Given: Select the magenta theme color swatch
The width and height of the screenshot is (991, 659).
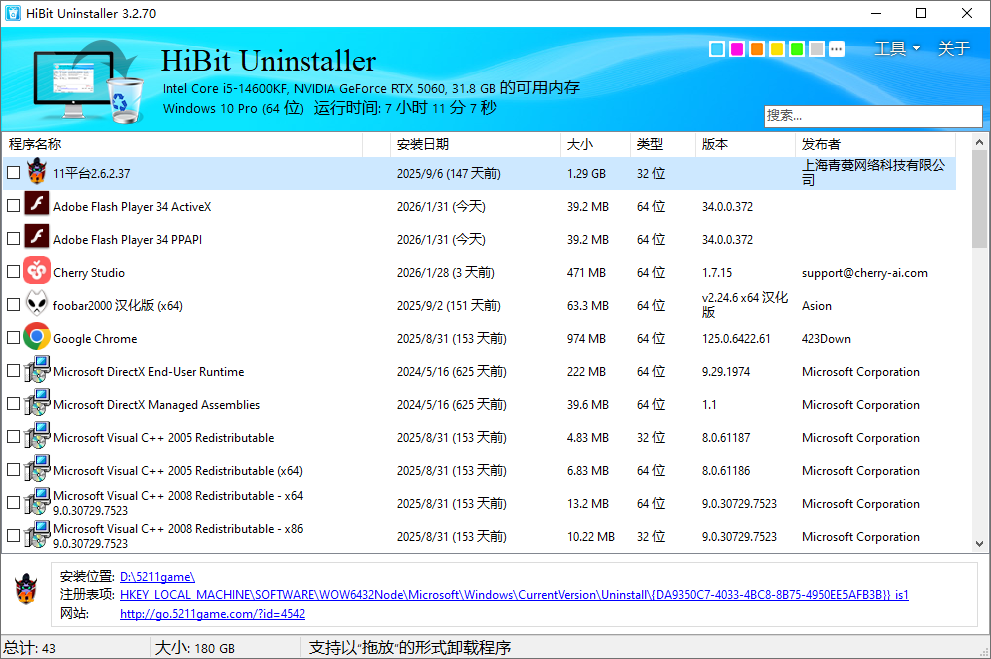Looking at the screenshot, I should (736, 48).
